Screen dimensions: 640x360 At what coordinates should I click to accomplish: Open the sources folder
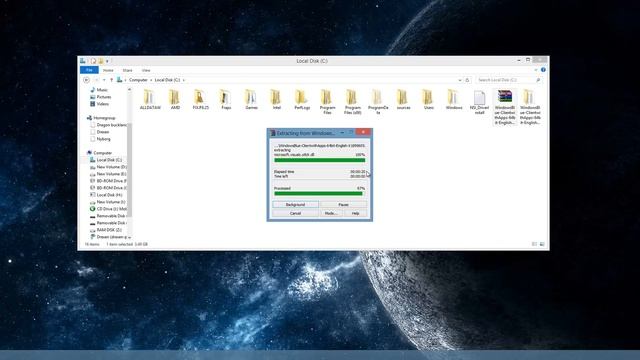[403, 100]
